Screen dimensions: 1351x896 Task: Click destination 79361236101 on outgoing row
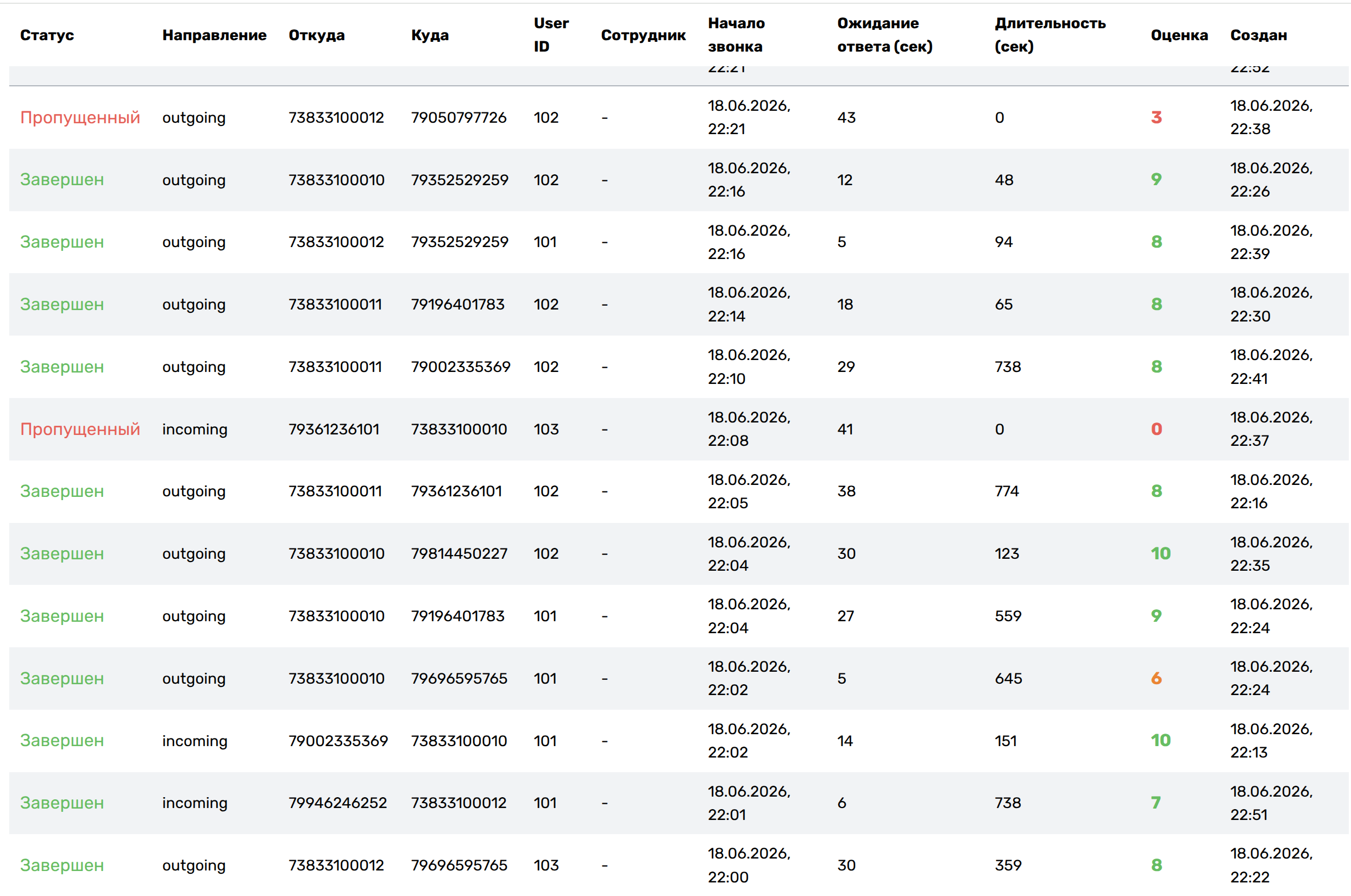pos(456,491)
